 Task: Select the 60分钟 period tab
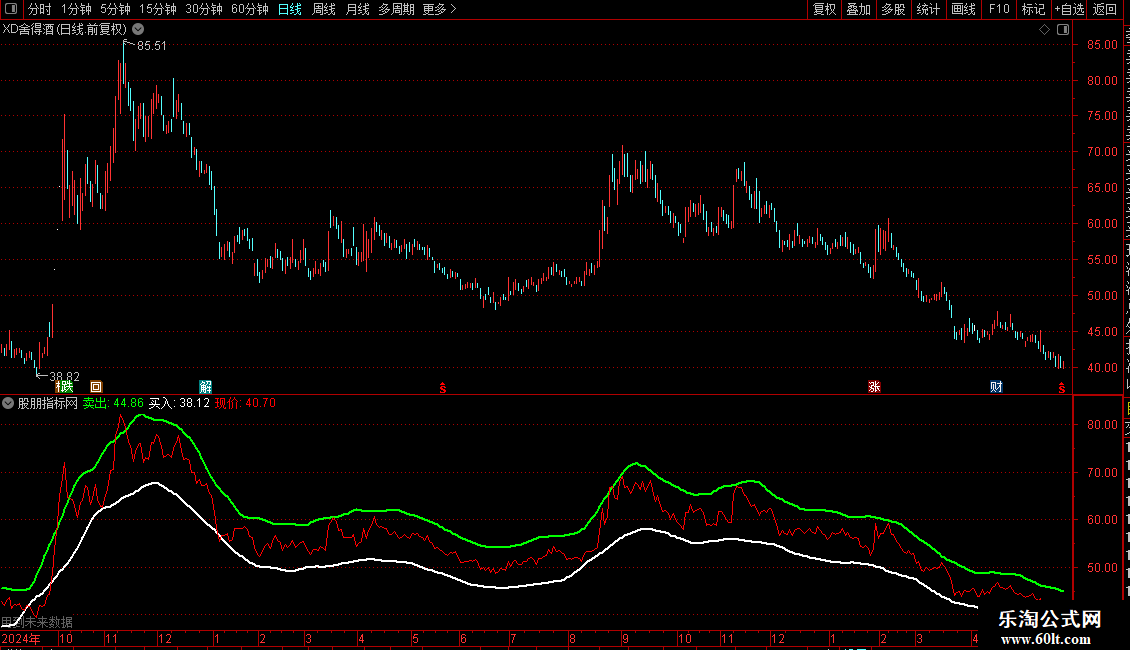(250, 9)
